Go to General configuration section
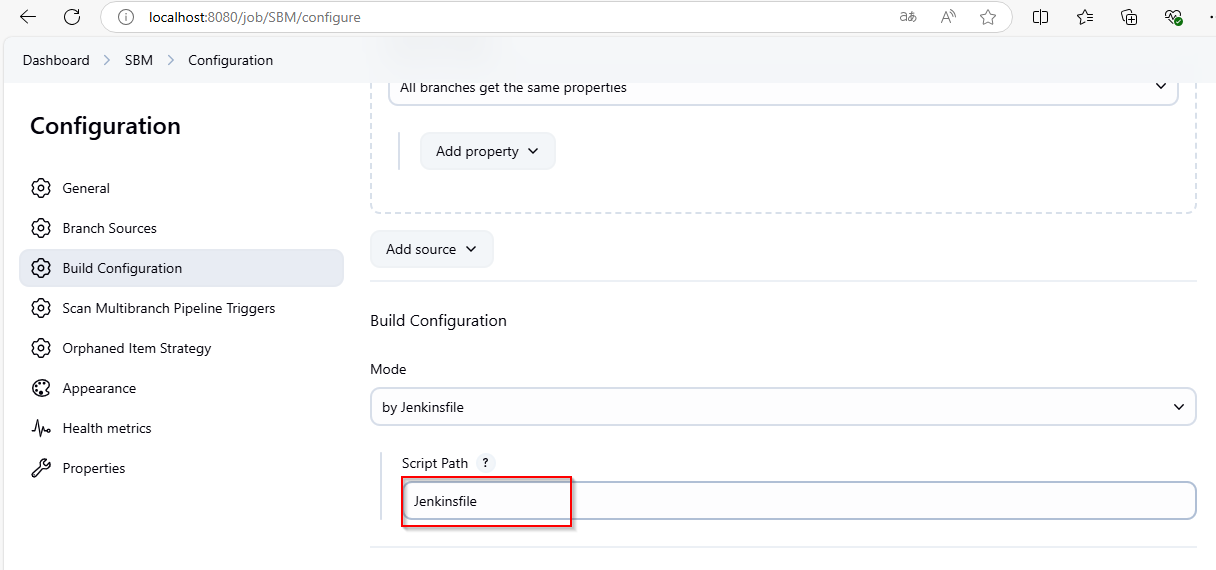The height and width of the screenshot is (570, 1216). point(86,188)
